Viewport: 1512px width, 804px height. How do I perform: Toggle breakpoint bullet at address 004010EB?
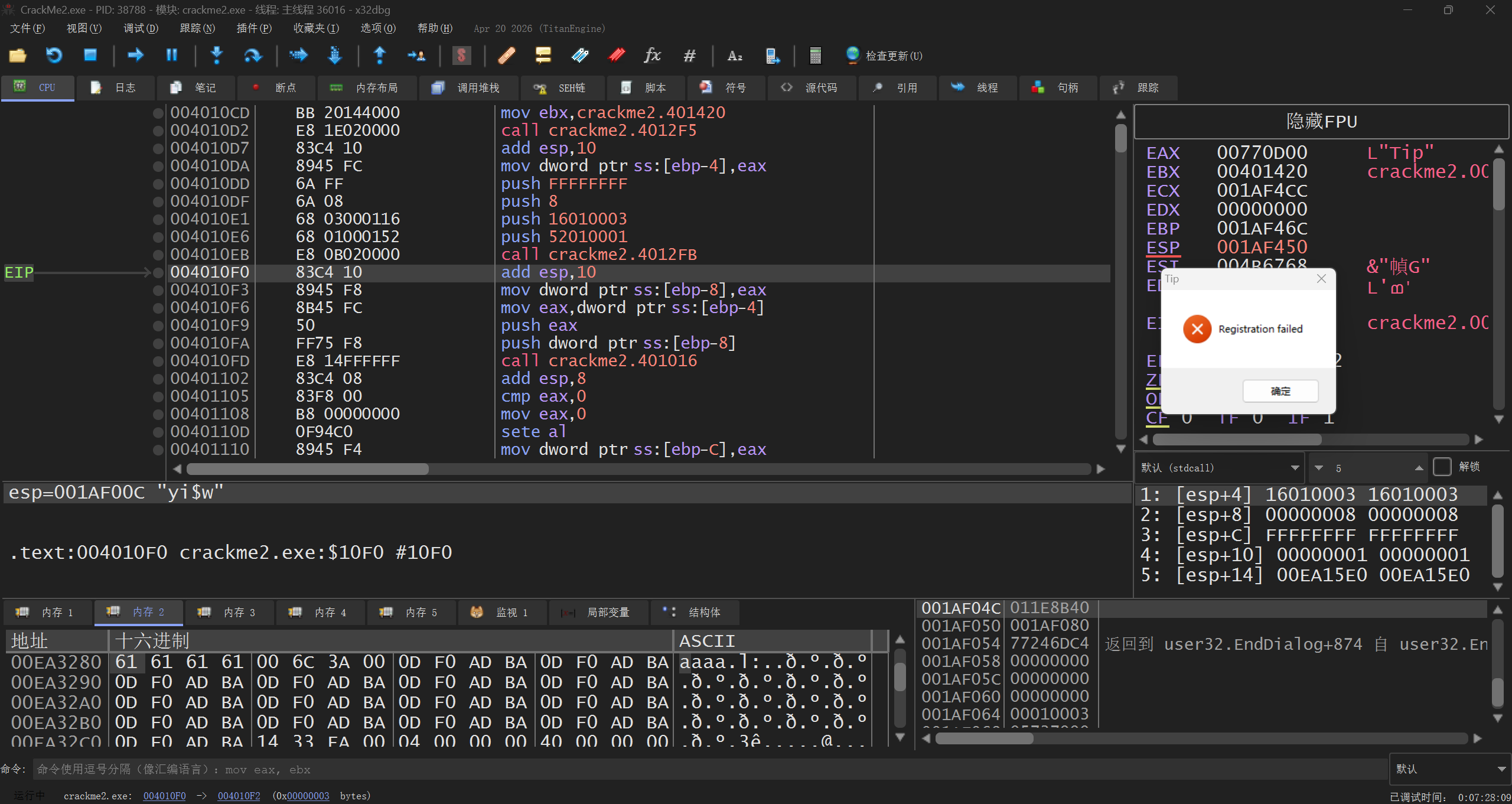(x=158, y=255)
